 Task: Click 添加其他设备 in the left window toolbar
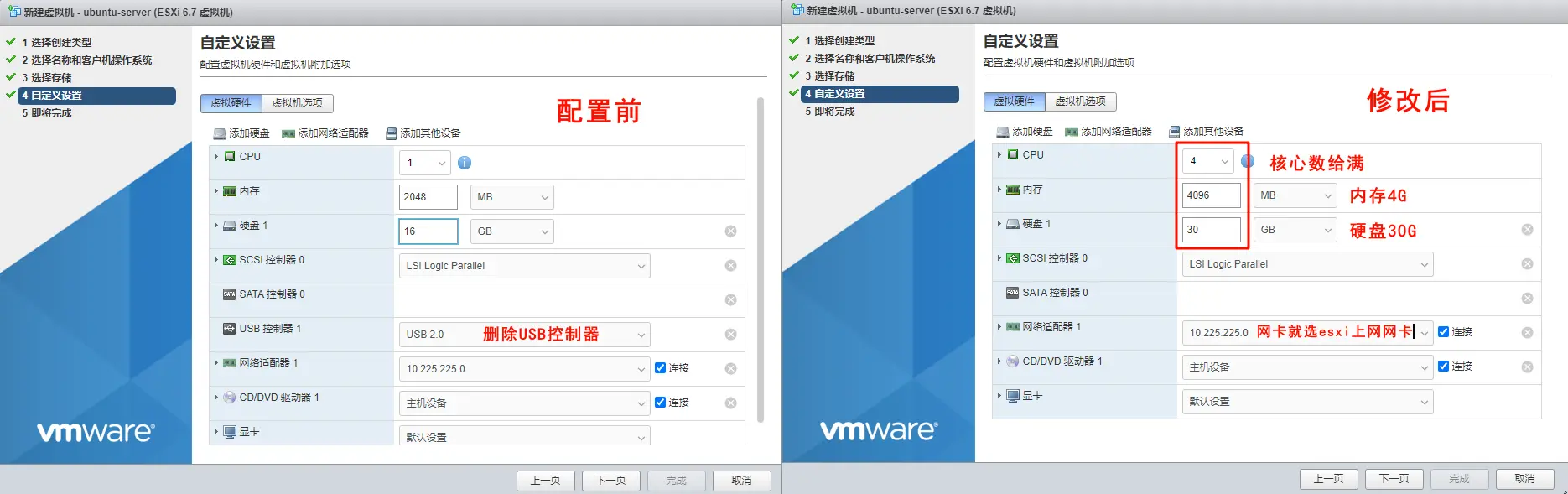coord(423,133)
